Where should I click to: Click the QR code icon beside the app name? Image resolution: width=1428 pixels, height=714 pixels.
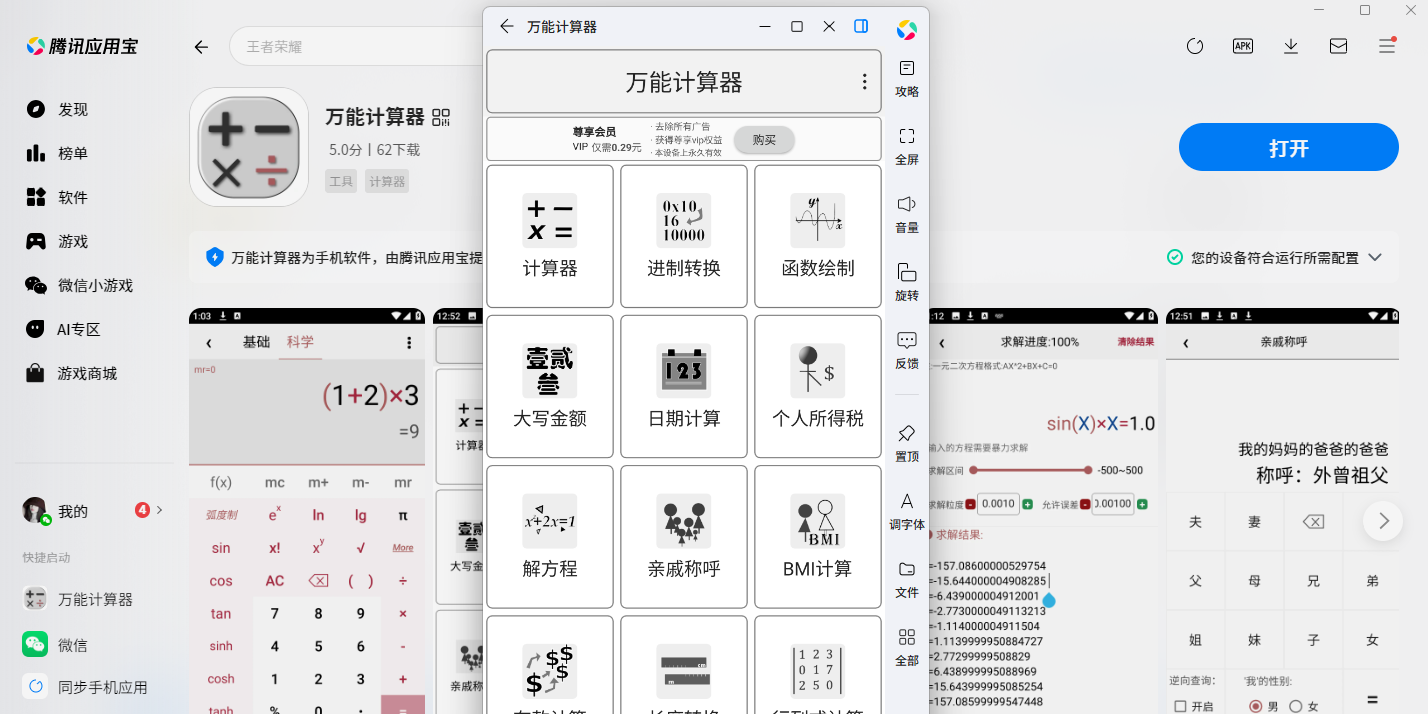pos(442,117)
